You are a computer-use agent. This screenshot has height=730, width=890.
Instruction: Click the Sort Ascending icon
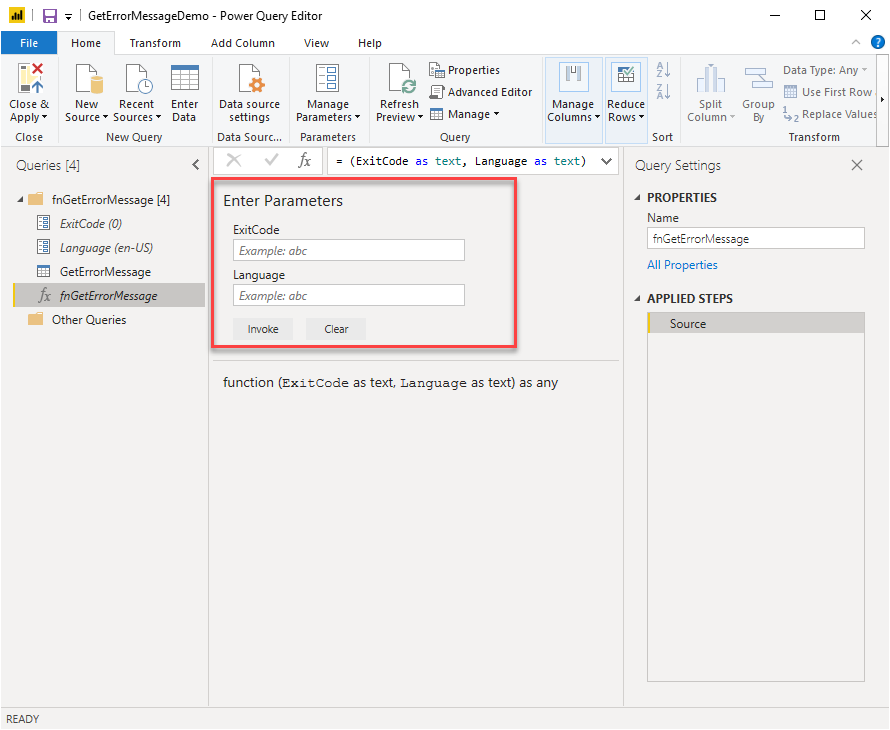pyautogui.click(x=662, y=70)
